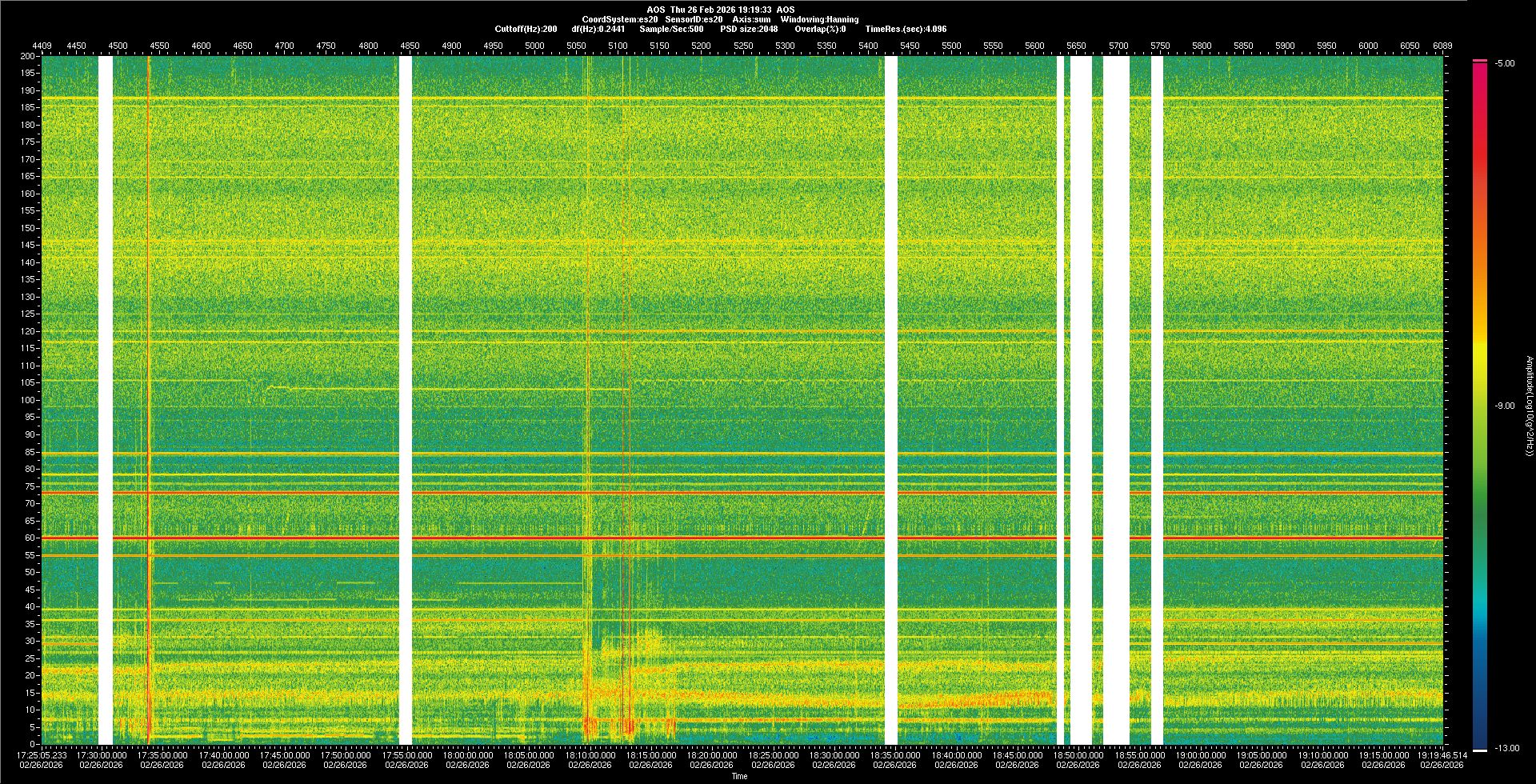This screenshot has height=784, width=1536.
Task: Click the -5.00 label at the colorbar top
Action: 1504,63
